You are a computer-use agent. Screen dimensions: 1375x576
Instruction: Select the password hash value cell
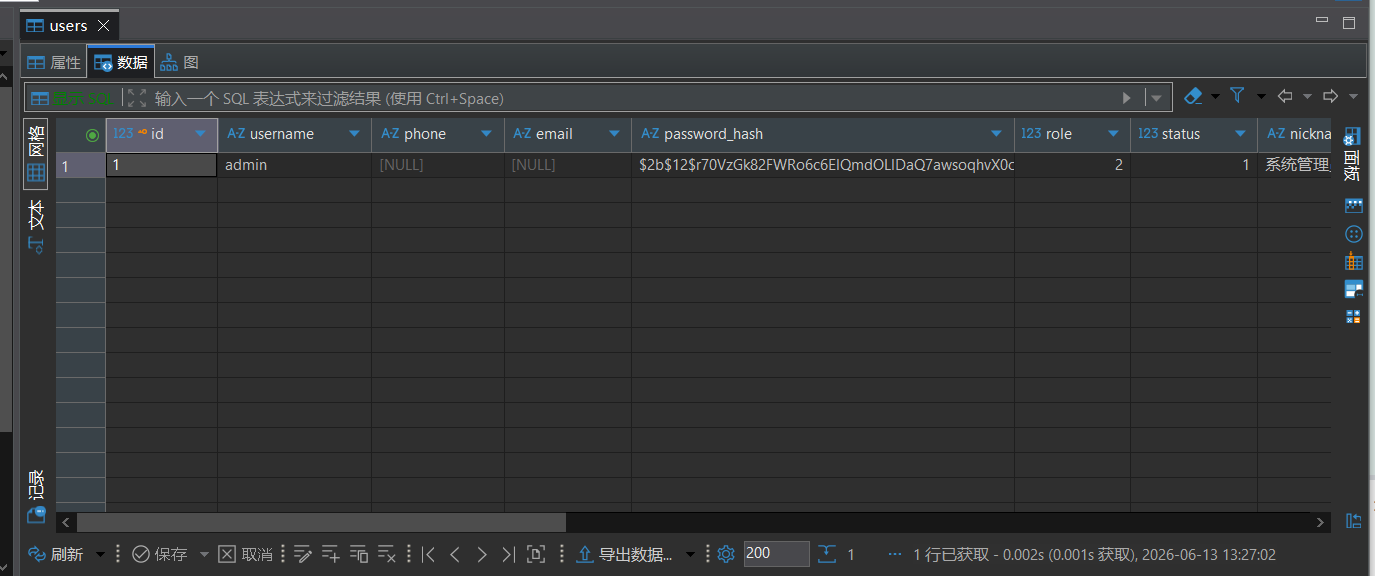823,165
